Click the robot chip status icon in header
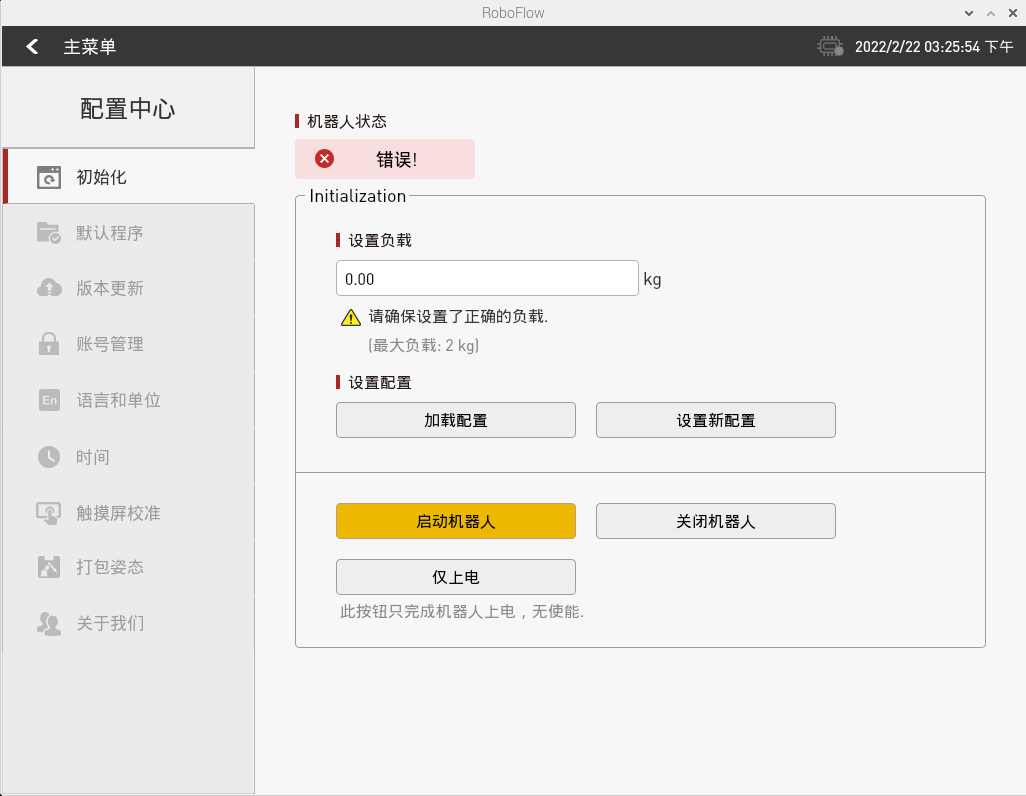The height and width of the screenshot is (796, 1026). click(x=830, y=47)
